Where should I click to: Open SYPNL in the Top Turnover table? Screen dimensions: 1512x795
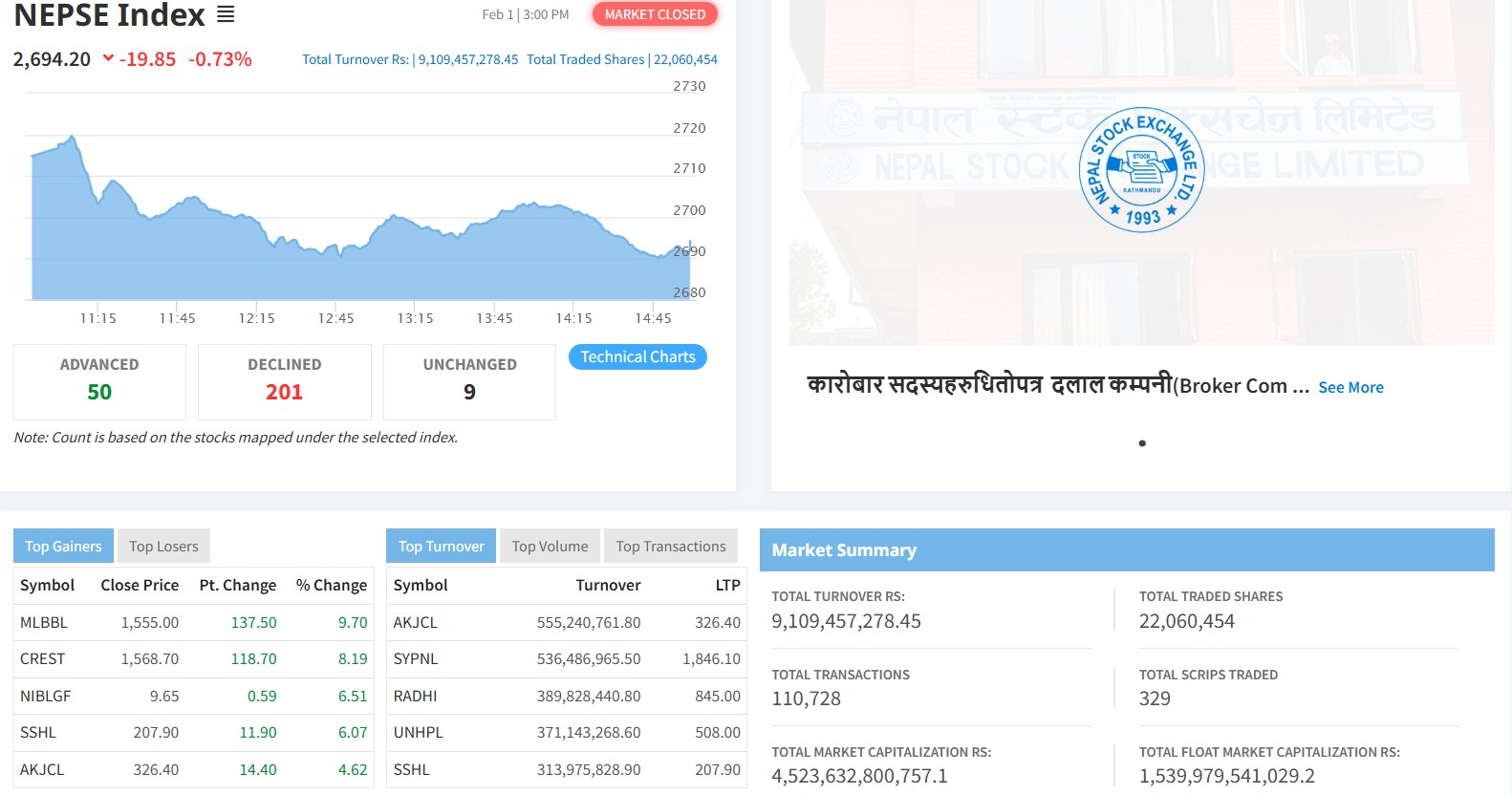coord(416,658)
